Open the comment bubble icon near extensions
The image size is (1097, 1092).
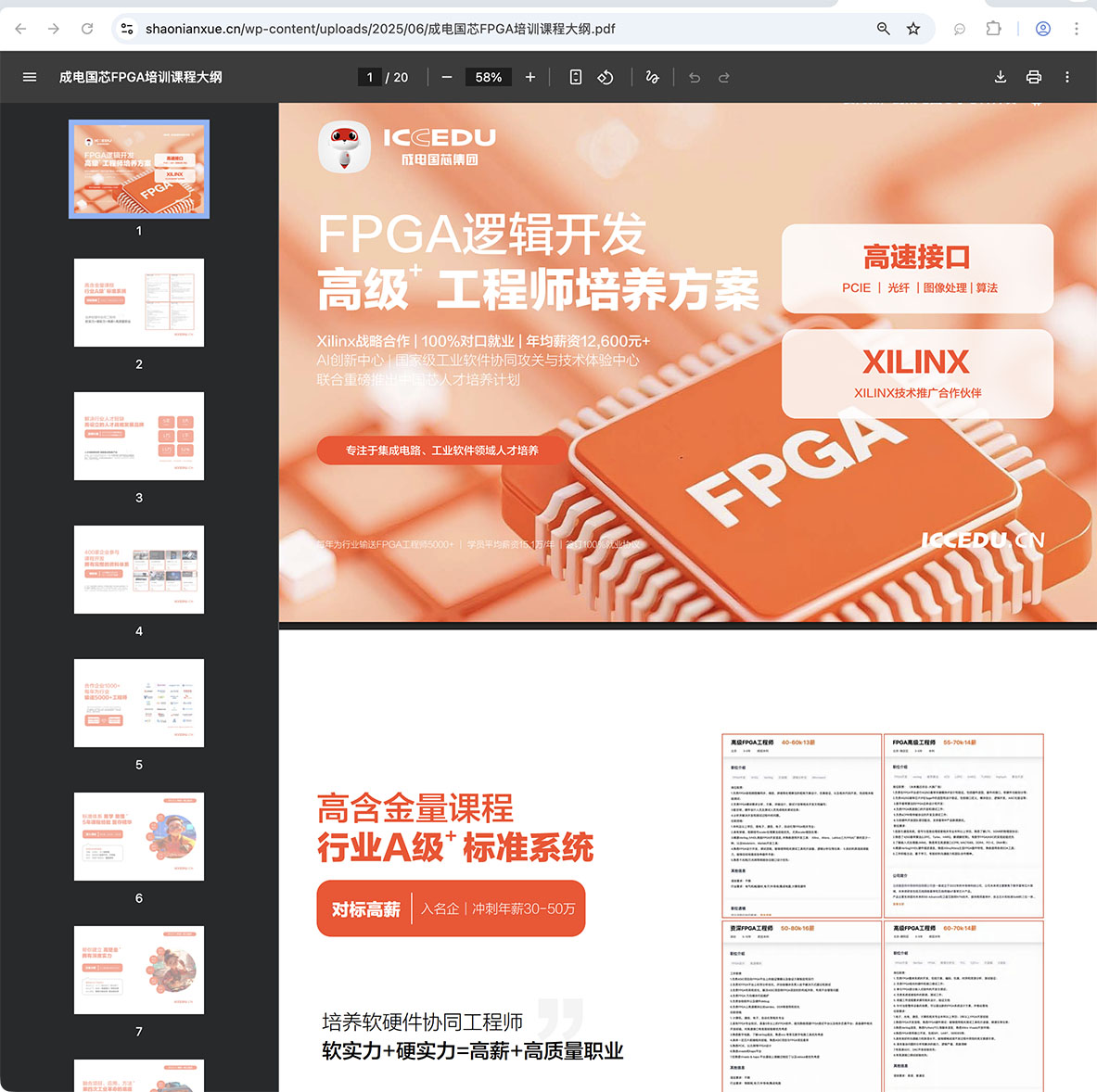[959, 29]
